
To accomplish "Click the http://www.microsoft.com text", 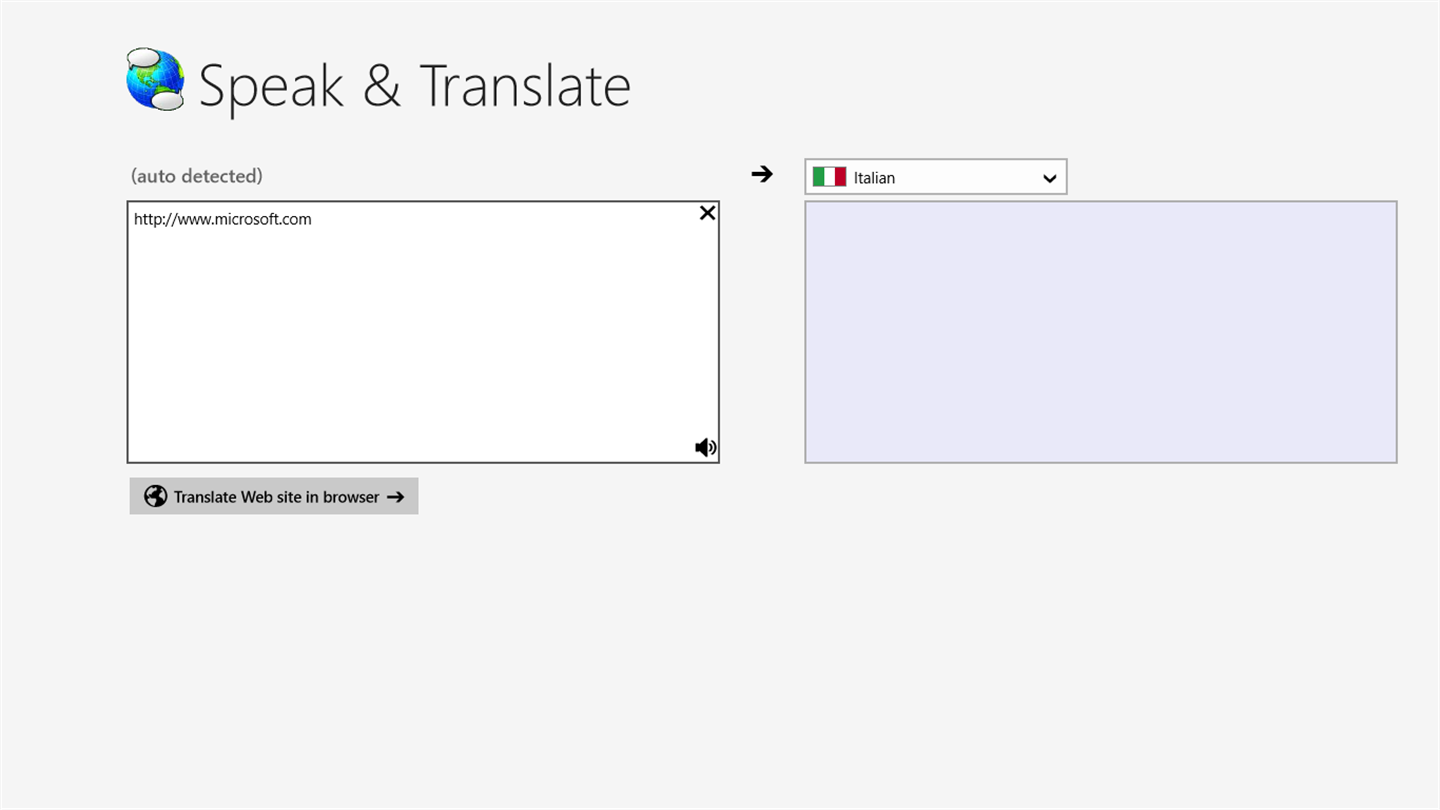I will point(223,219).
